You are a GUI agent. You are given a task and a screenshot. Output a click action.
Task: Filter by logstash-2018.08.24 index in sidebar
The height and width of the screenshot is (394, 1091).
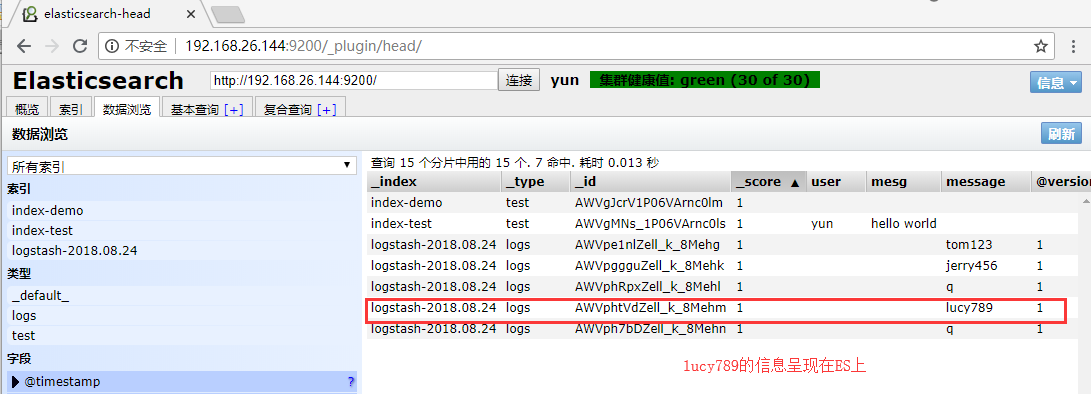coord(182,251)
